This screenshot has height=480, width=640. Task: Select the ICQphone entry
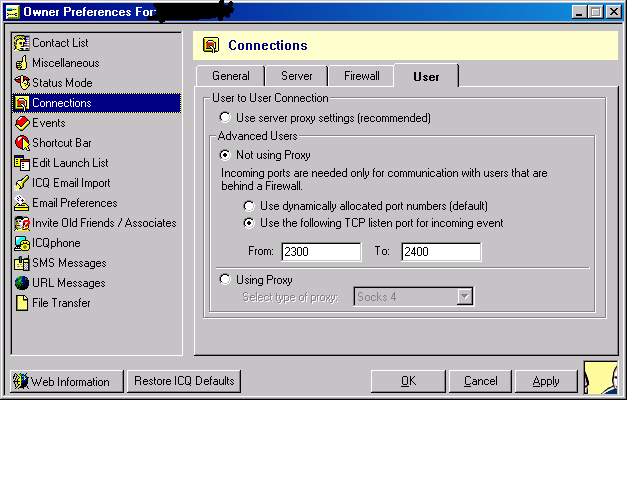click(x=56, y=243)
